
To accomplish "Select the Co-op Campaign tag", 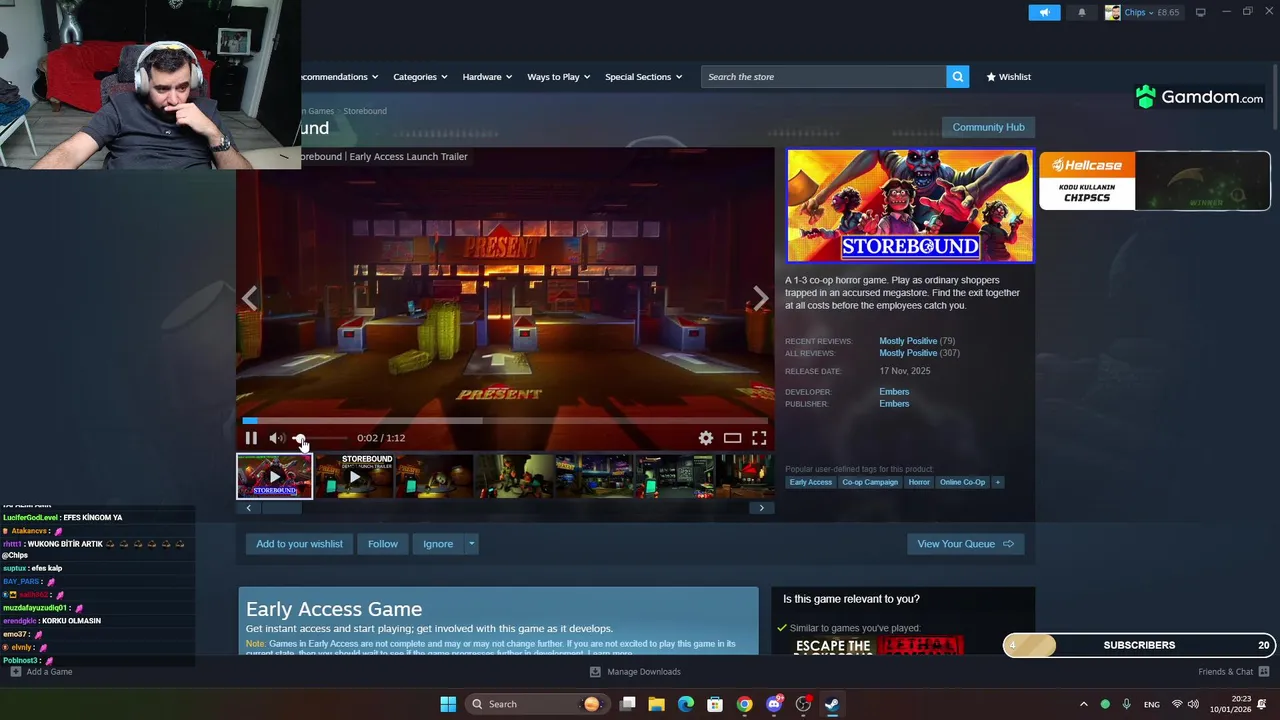I will tap(870, 482).
